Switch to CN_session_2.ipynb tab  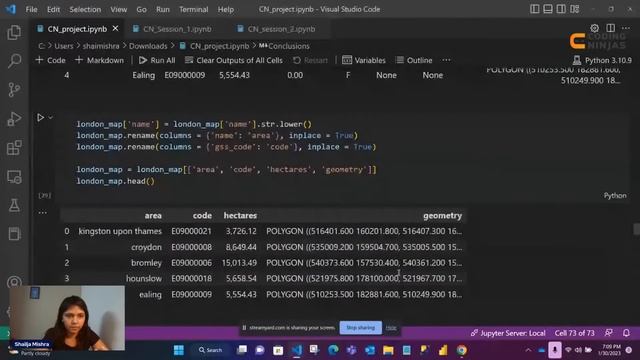(277, 29)
